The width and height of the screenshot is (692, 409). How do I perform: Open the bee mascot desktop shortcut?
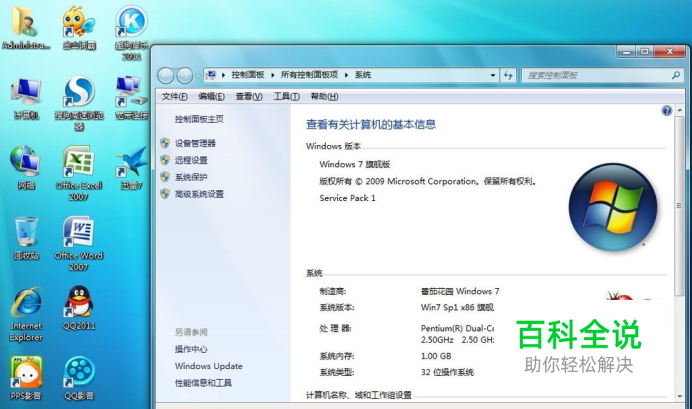(79, 26)
